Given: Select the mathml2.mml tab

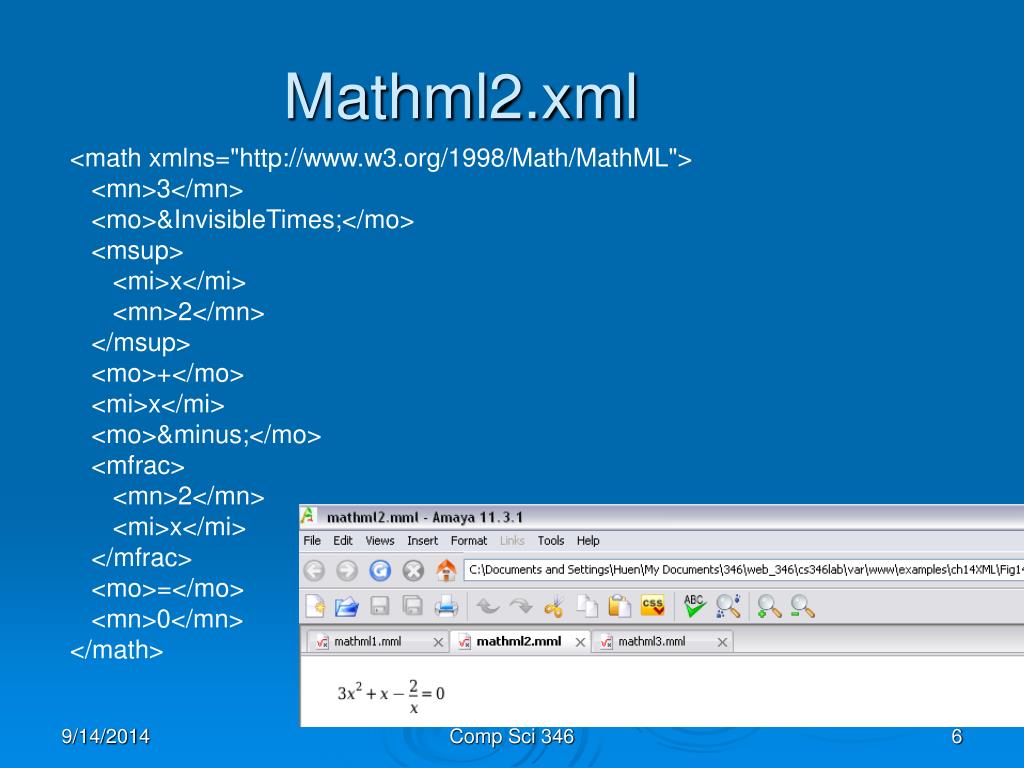Looking at the screenshot, I should point(519,641).
